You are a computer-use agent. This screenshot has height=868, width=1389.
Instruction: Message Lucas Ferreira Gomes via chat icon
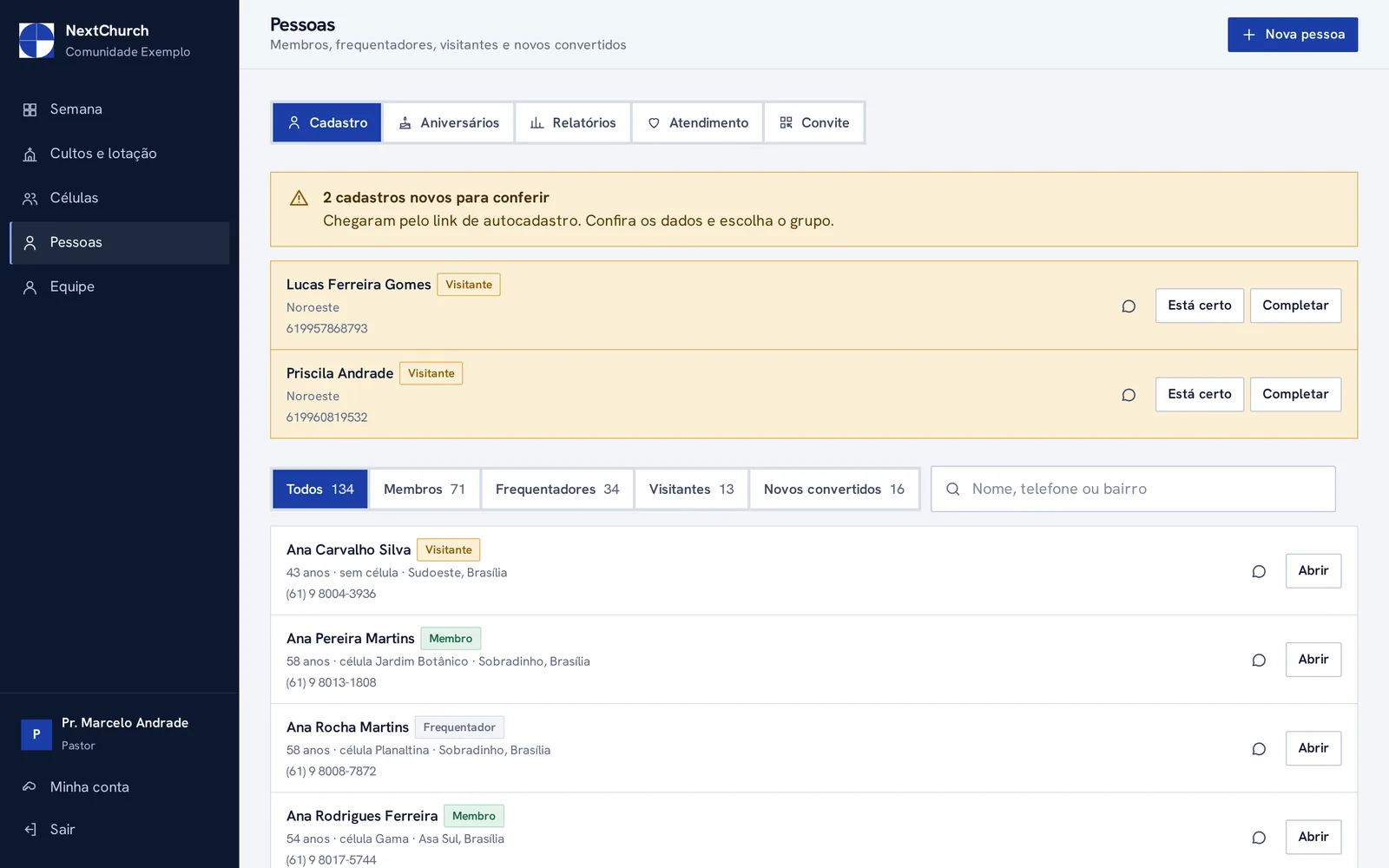(1129, 306)
